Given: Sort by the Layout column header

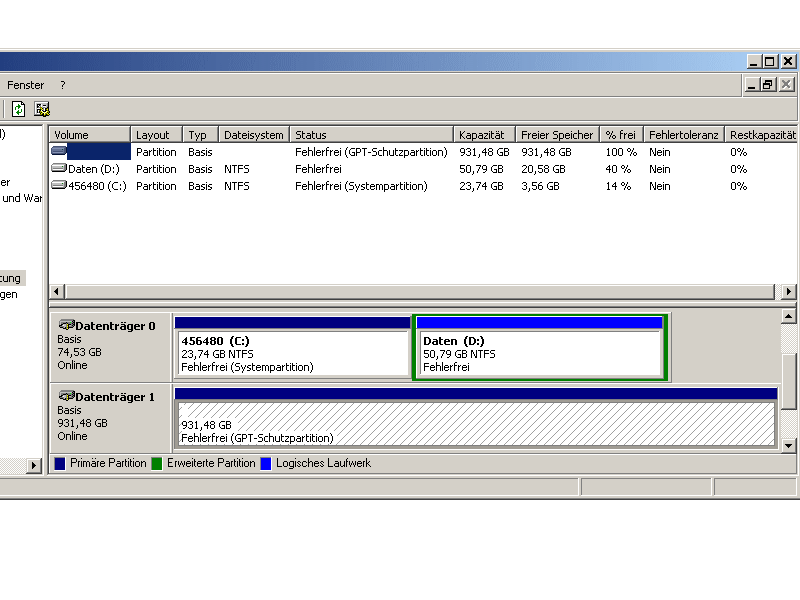Looking at the screenshot, I should [x=156, y=135].
